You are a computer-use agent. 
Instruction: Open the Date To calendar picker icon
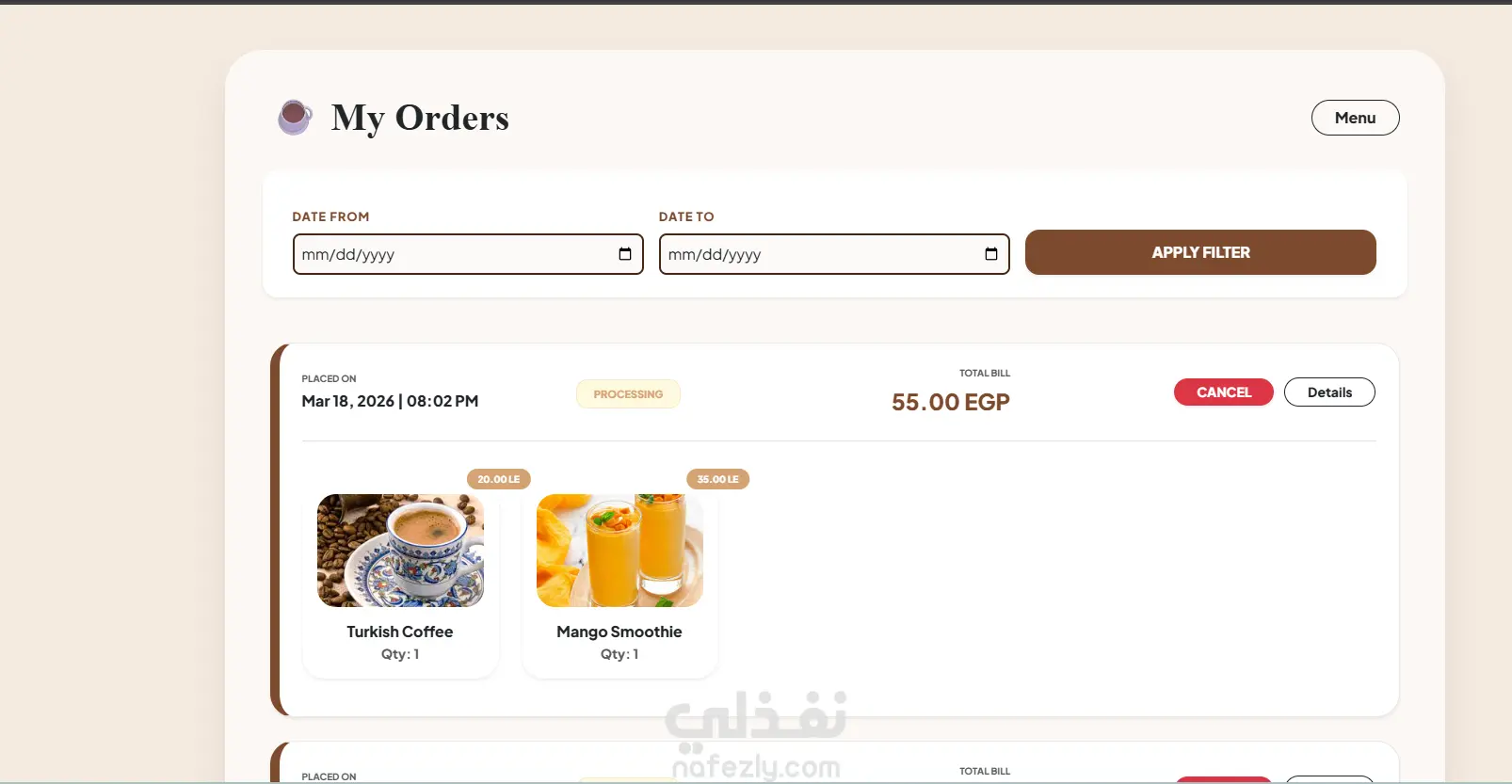pyautogui.click(x=990, y=254)
